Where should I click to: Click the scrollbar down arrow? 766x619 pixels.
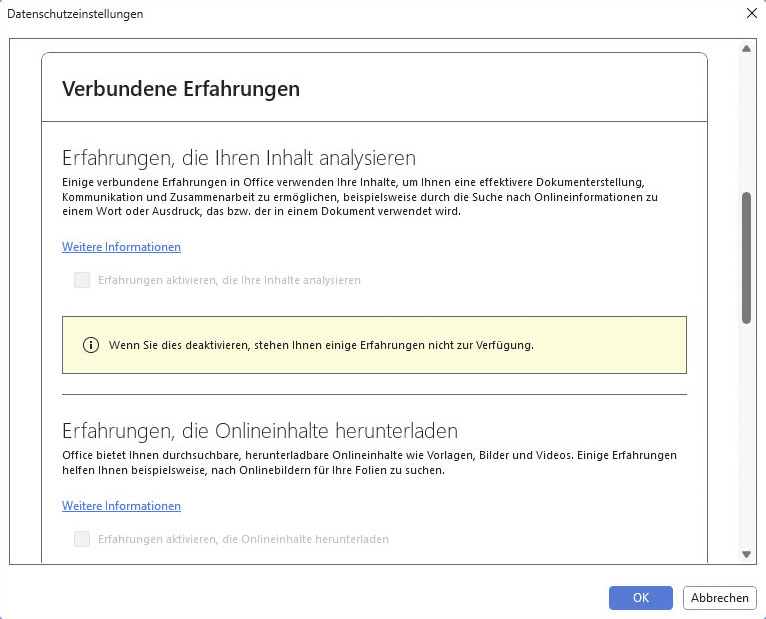[x=746, y=554]
